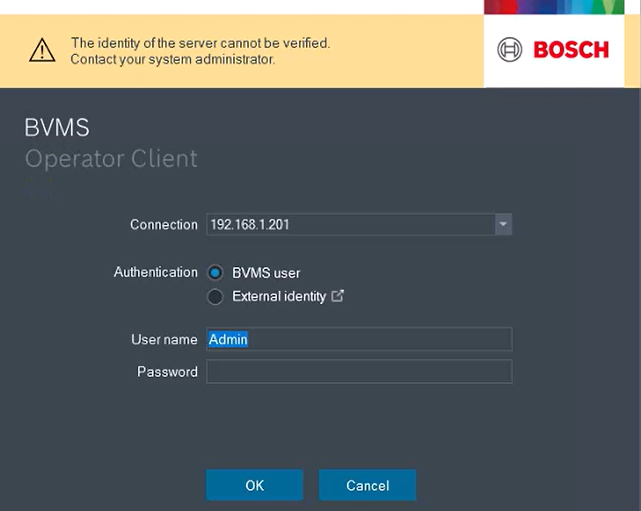Click the server identity warning message text
Image resolution: width=641 pixels, height=511 pixels.
[200, 51]
